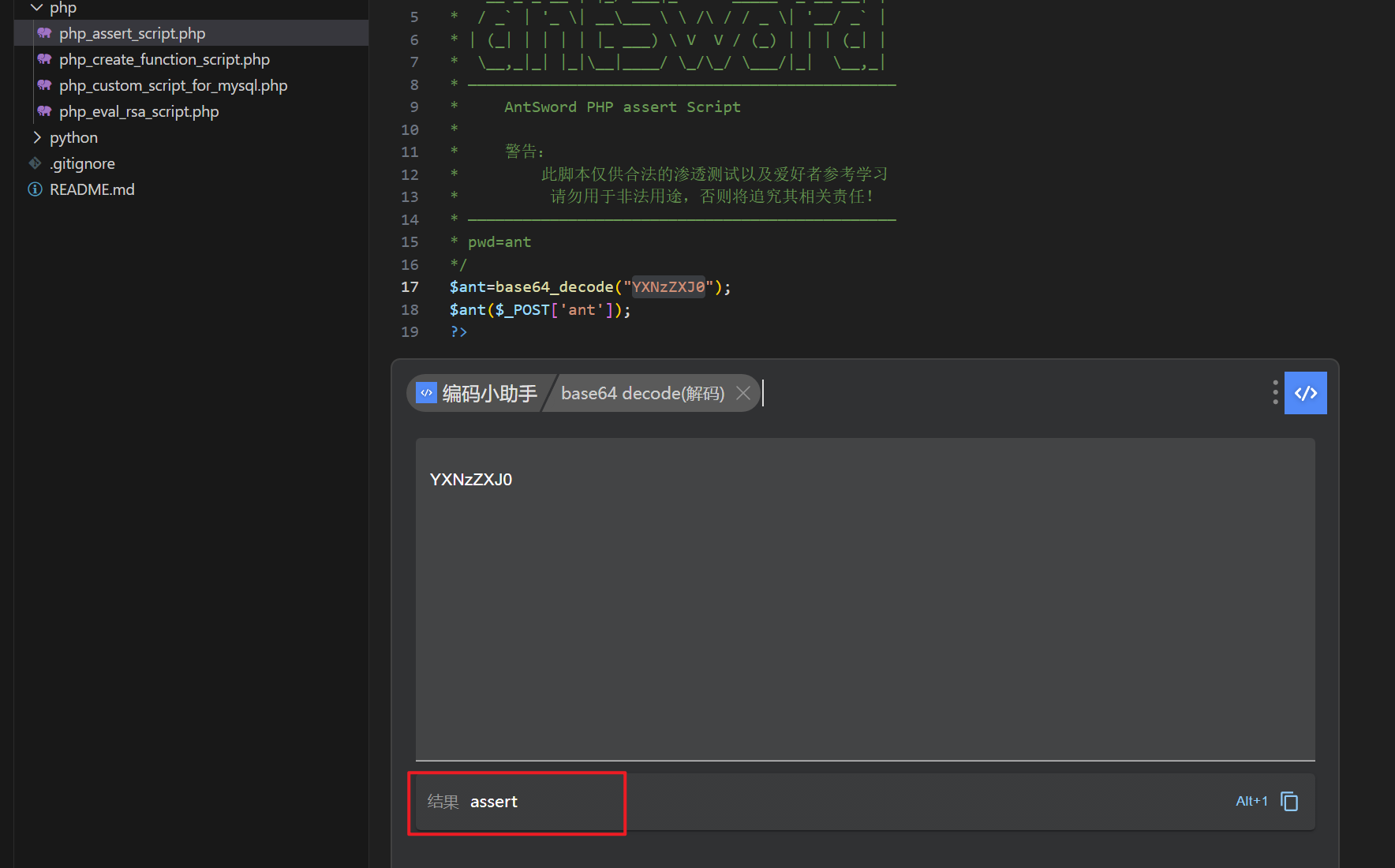1395x868 pixels.
Task: Remove the base64 decode tag with X
Action: 742,393
